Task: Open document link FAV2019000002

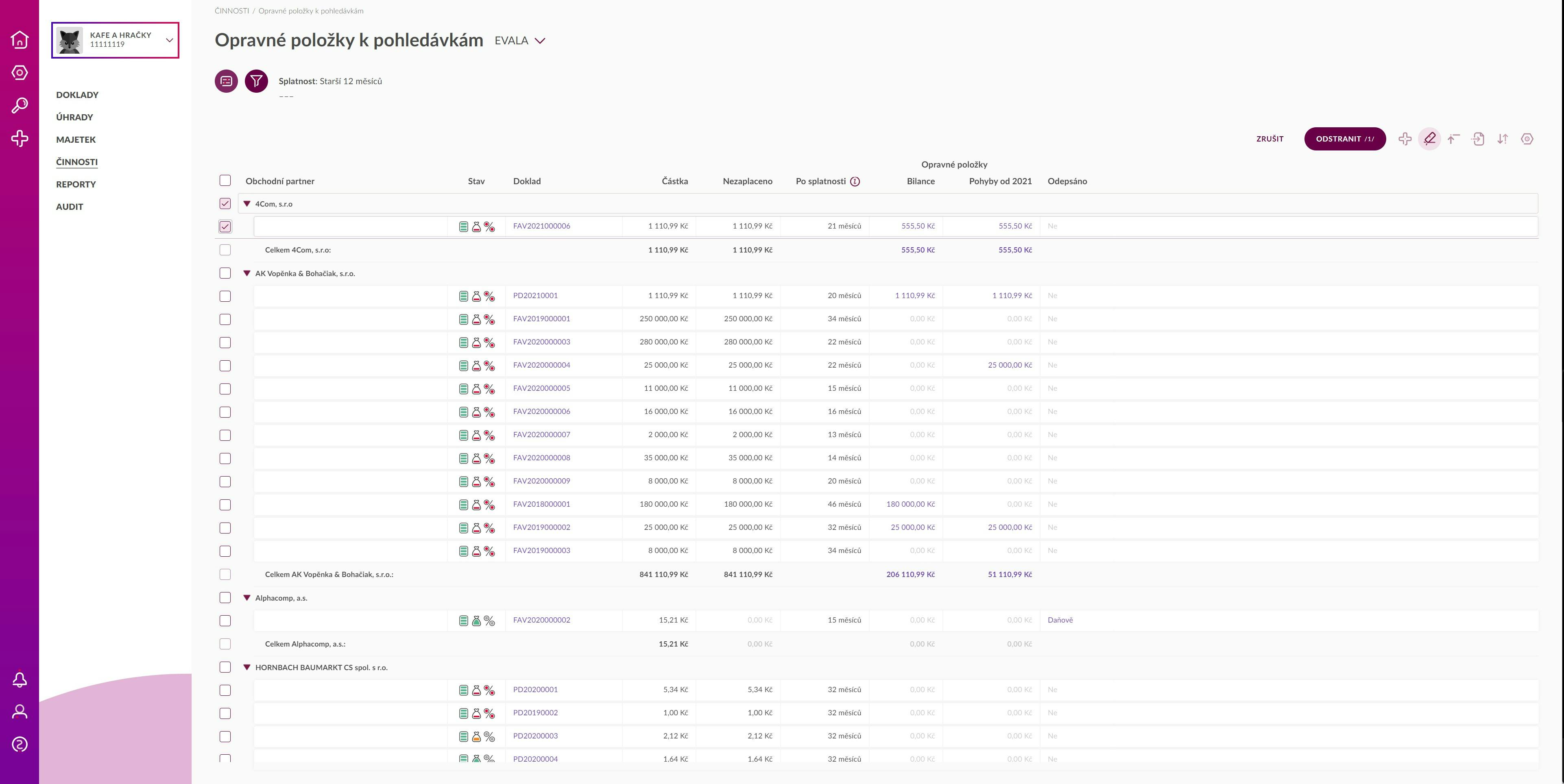Action: [541, 527]
